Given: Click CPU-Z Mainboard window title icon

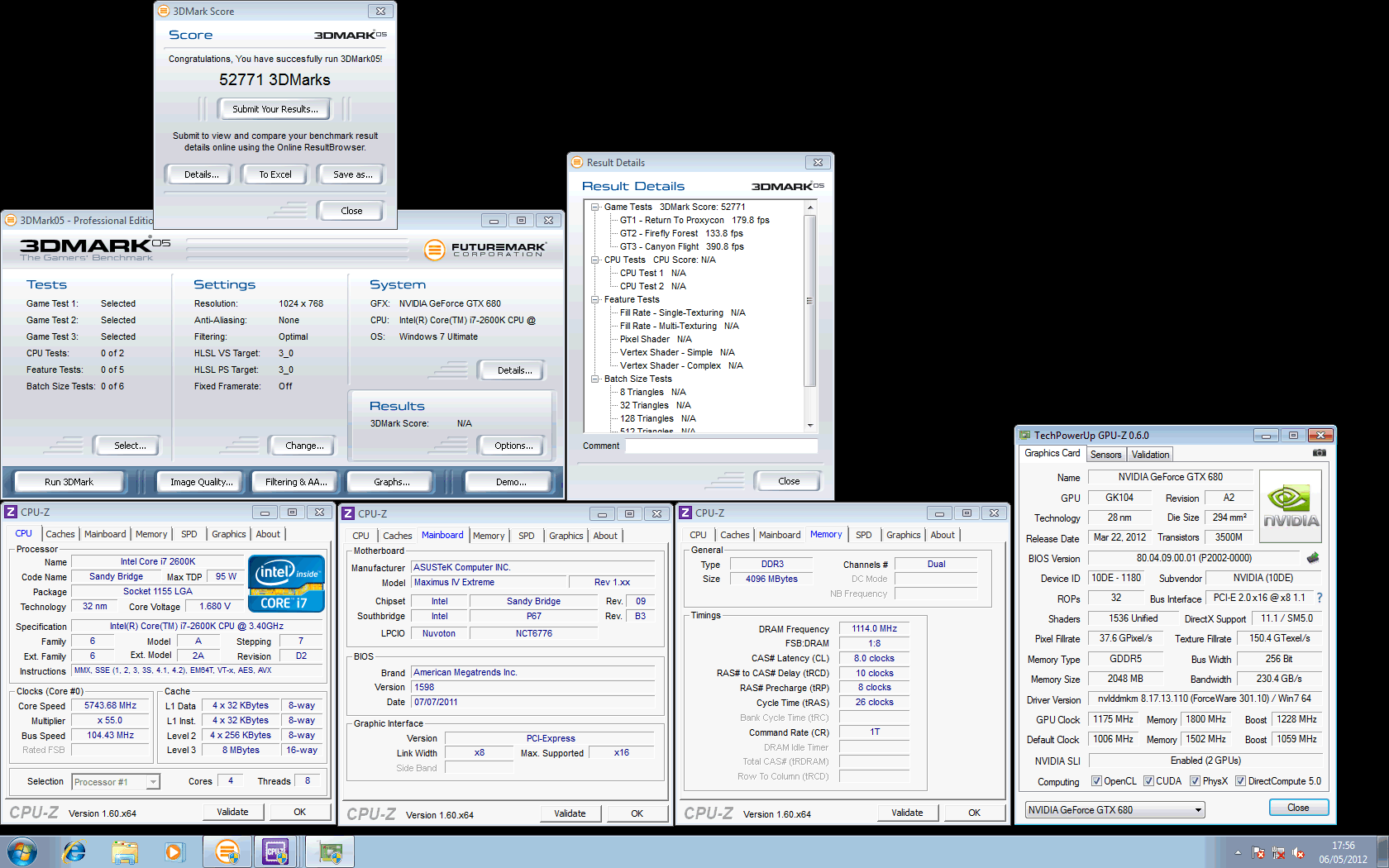Looking at the screenshot, I should 348,514.
